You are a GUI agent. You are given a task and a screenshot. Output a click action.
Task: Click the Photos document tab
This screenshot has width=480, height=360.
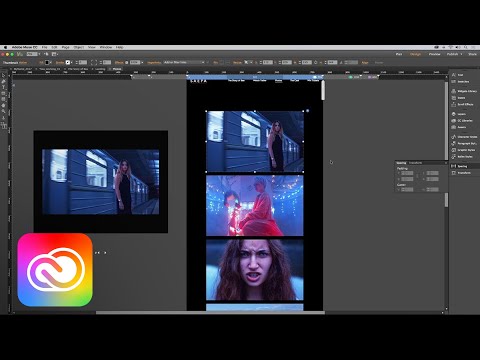117,69
